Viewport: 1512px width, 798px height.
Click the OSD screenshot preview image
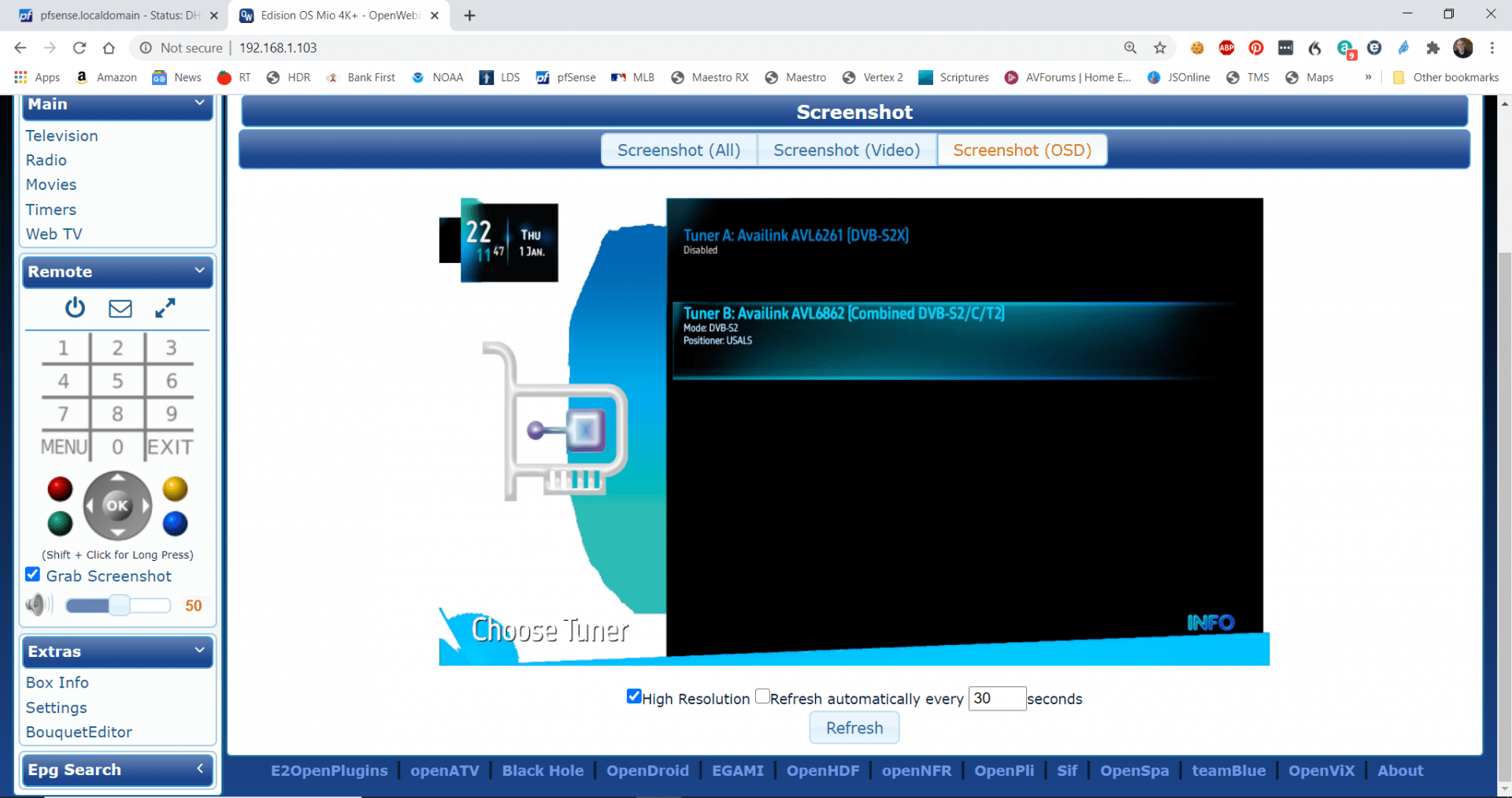[x=854, y=432]
